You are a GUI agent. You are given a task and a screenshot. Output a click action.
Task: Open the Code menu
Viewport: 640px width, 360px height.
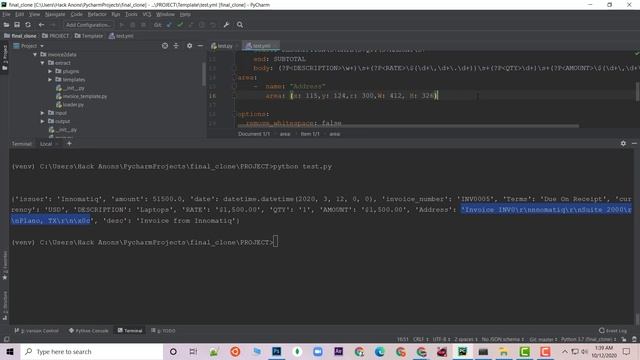76,14
